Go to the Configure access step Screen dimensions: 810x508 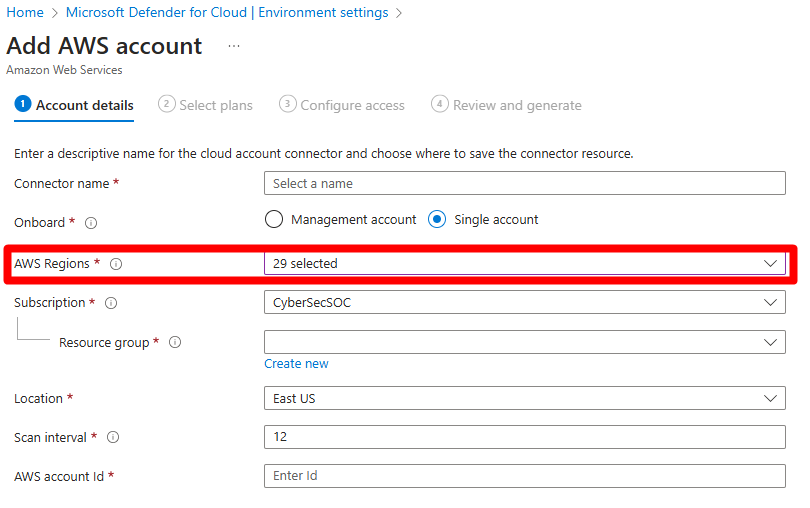342,105
